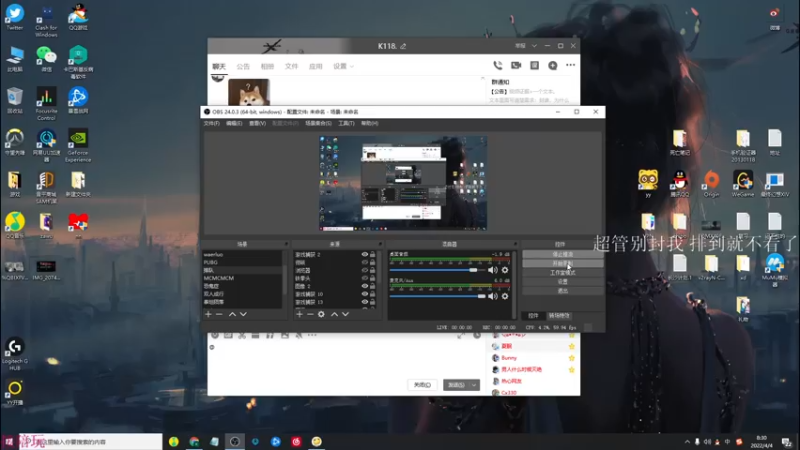The height and width of the screenshot is (450, 800).
Task: Open Clash for Windows desktop icon
Action: pyautogui.click(x=46, y=20)
